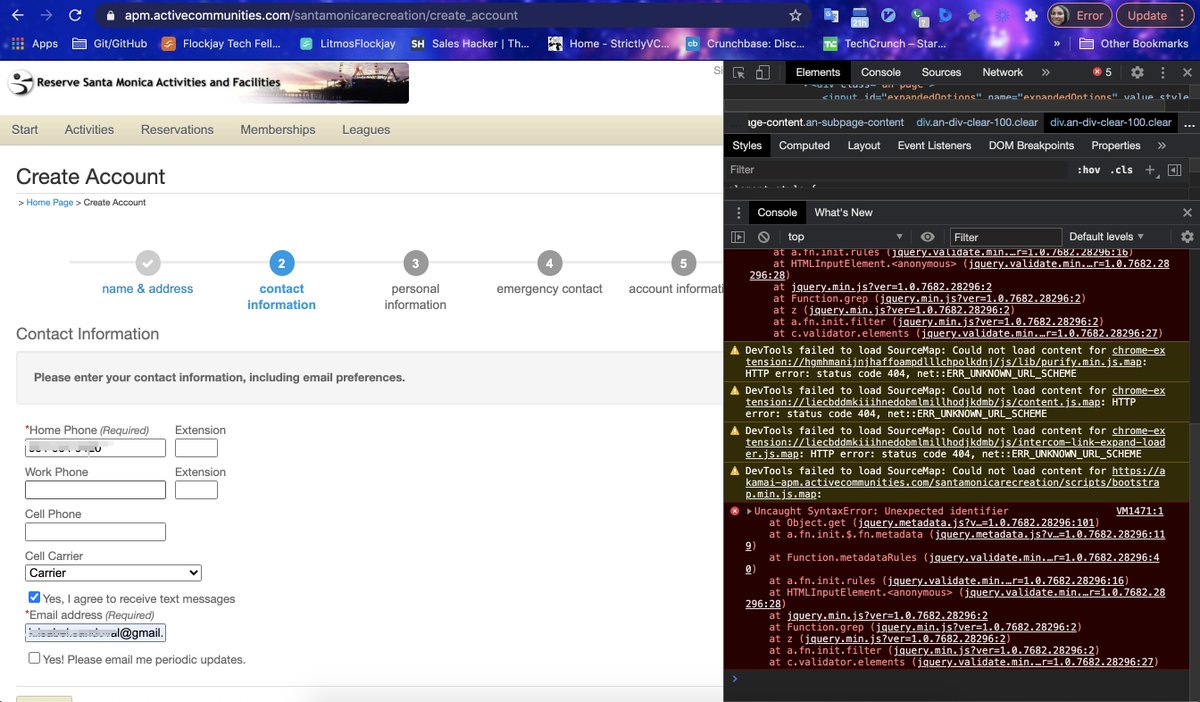Select the div.an-div-clear-100.clear breadcrumb highlighted
The width and height of the screenshot is (1200, 702).
pyautogui.click(x=1110, y=122)
